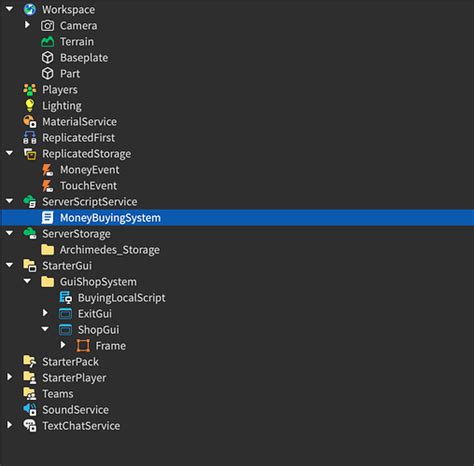Screen dimensions: 474x466
Task: Expand the StarterPlayer node
Action: (x=10, y=377)
